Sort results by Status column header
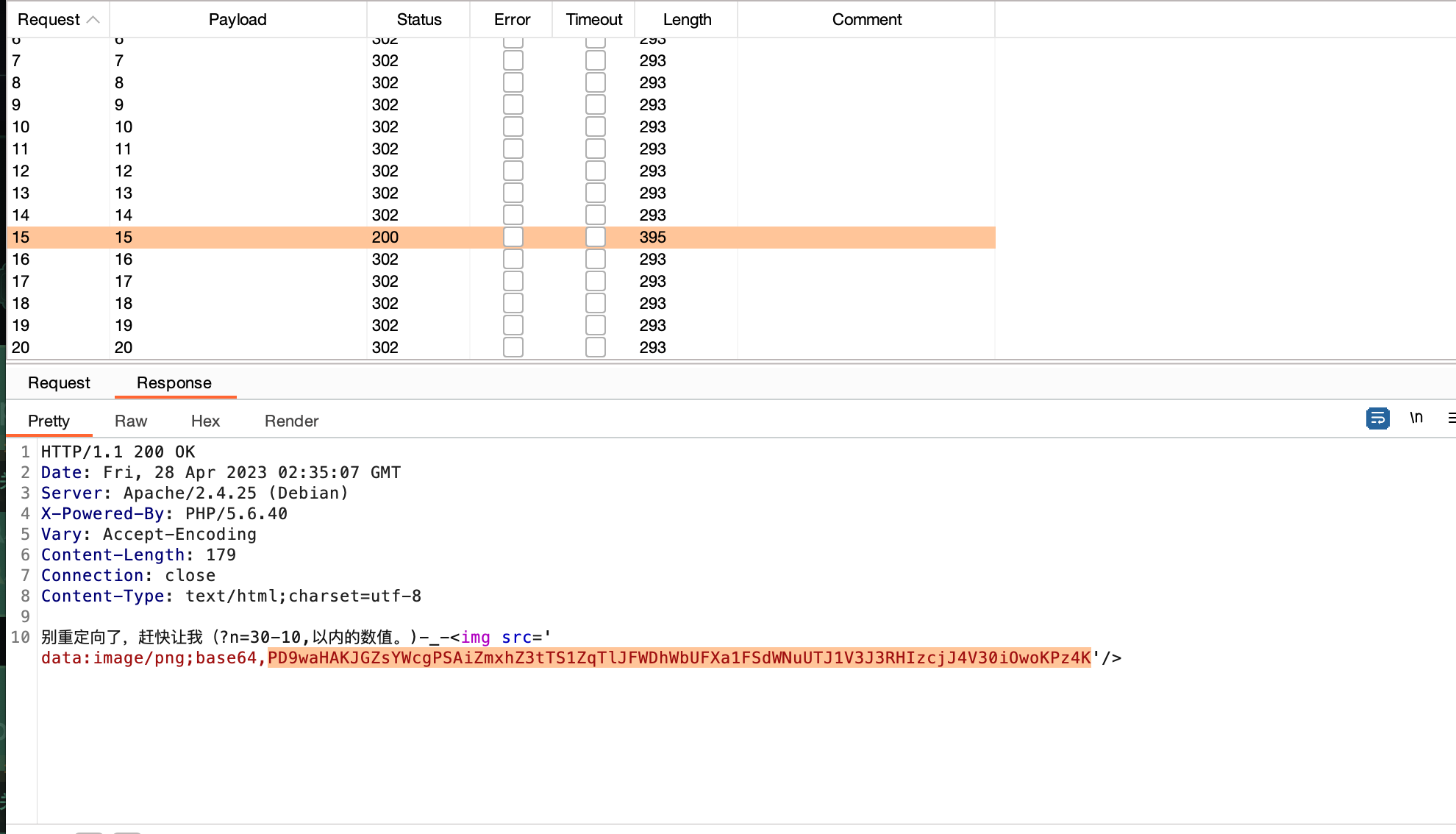1456x834 pixels. [x=419, y=20]
